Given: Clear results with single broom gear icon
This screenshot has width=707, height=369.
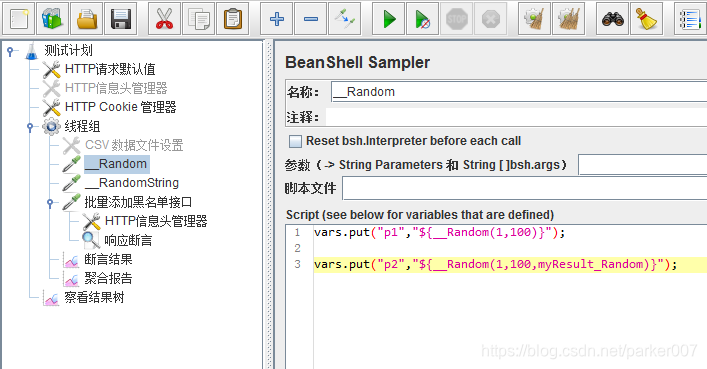Looking at the screenshot, I should [534, 19].
